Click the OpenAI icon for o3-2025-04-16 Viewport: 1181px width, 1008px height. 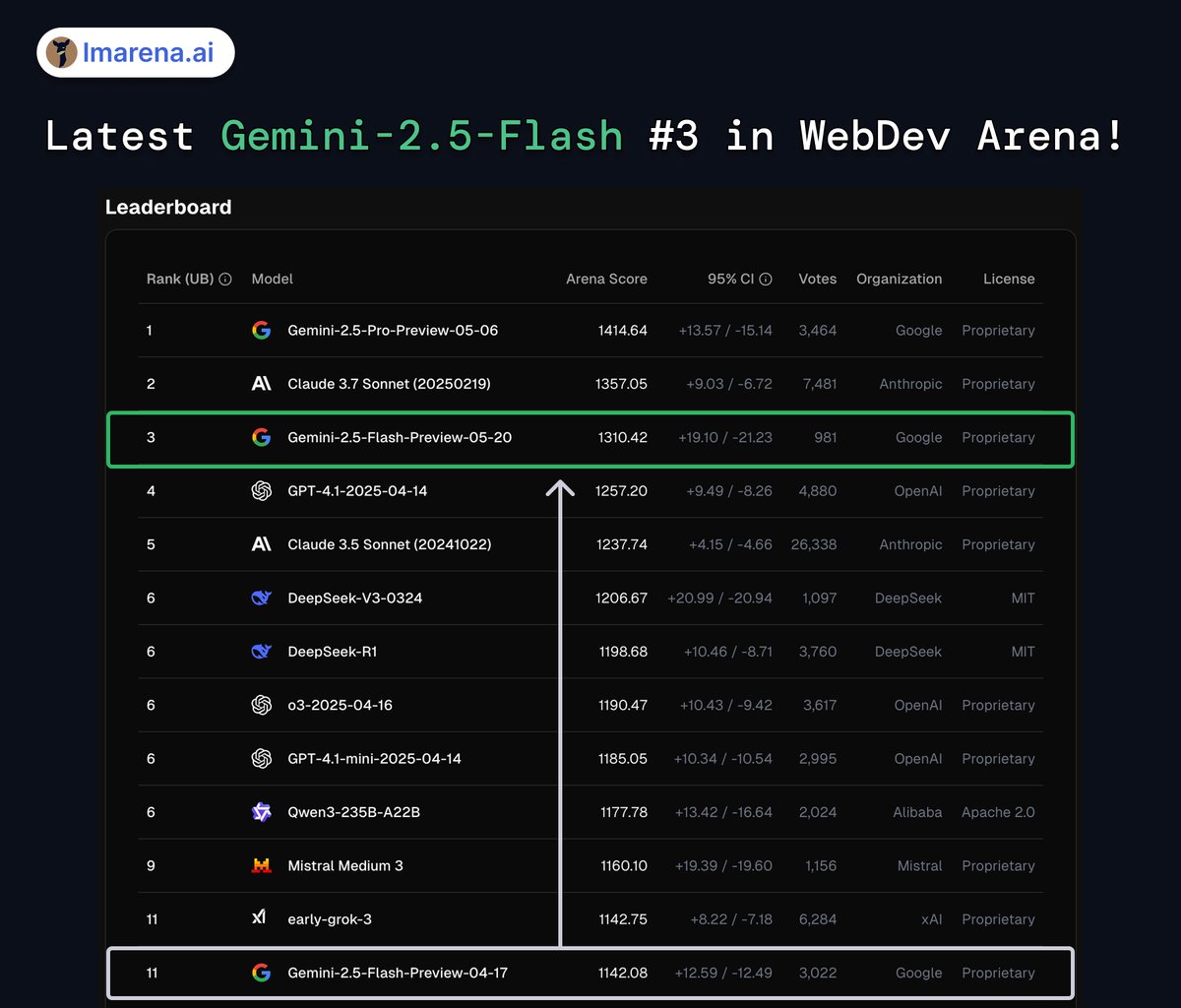pos(261,705)
